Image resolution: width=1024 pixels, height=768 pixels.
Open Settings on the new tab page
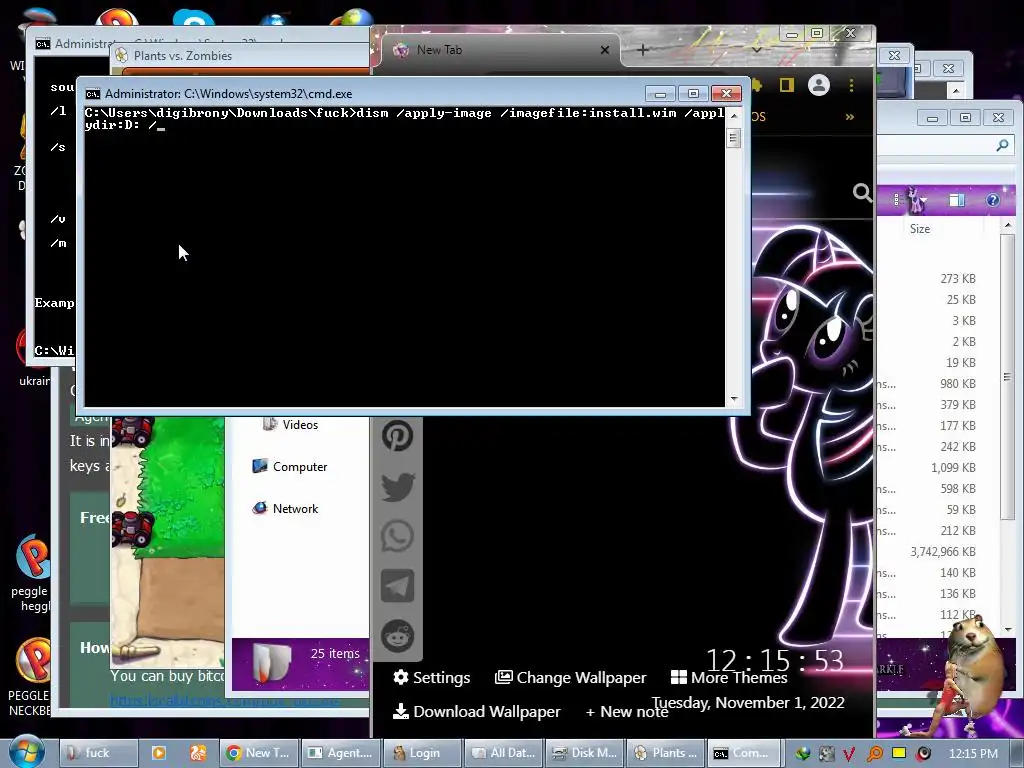[x=432, y=678]
